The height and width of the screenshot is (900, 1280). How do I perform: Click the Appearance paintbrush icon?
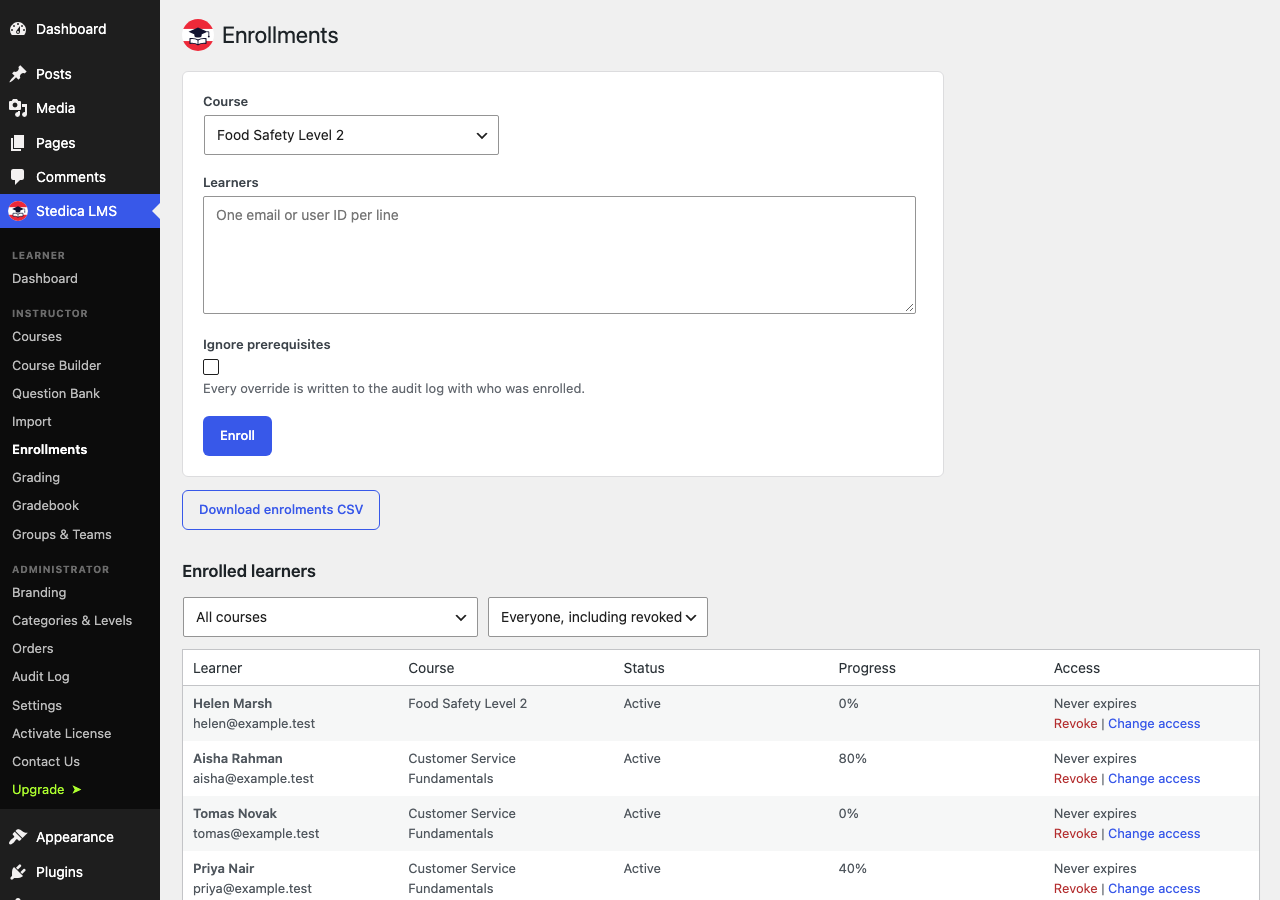coord(18,837)
